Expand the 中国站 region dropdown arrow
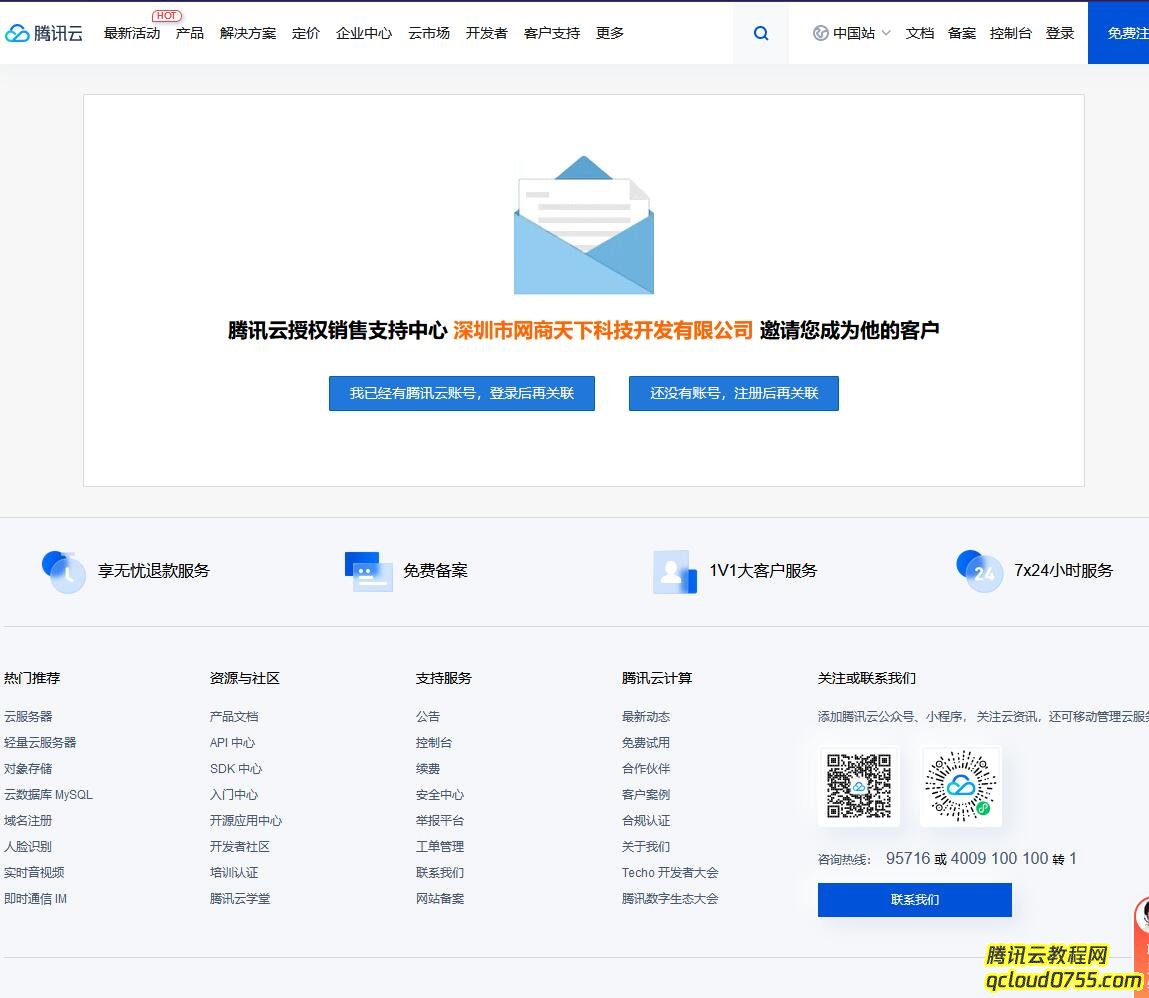This screenshot has height=998, width=1149. (x=886, y=33)
